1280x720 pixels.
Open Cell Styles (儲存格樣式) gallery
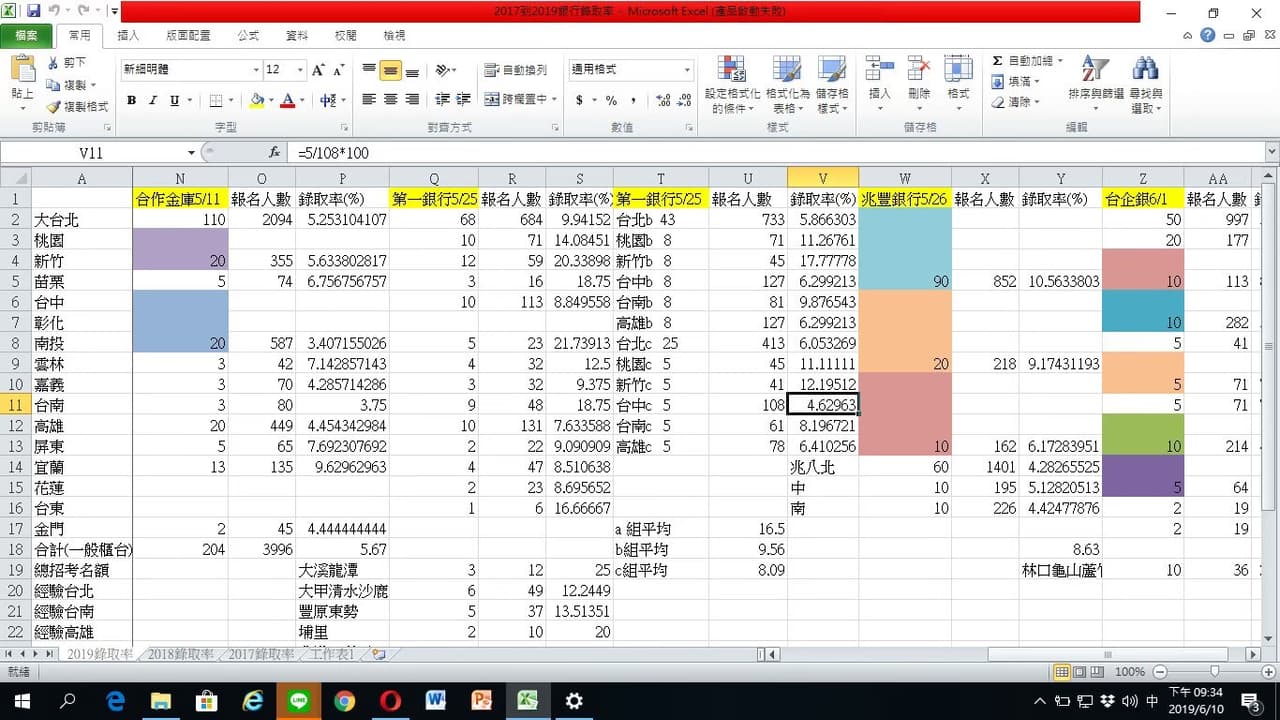click(832, 85)
